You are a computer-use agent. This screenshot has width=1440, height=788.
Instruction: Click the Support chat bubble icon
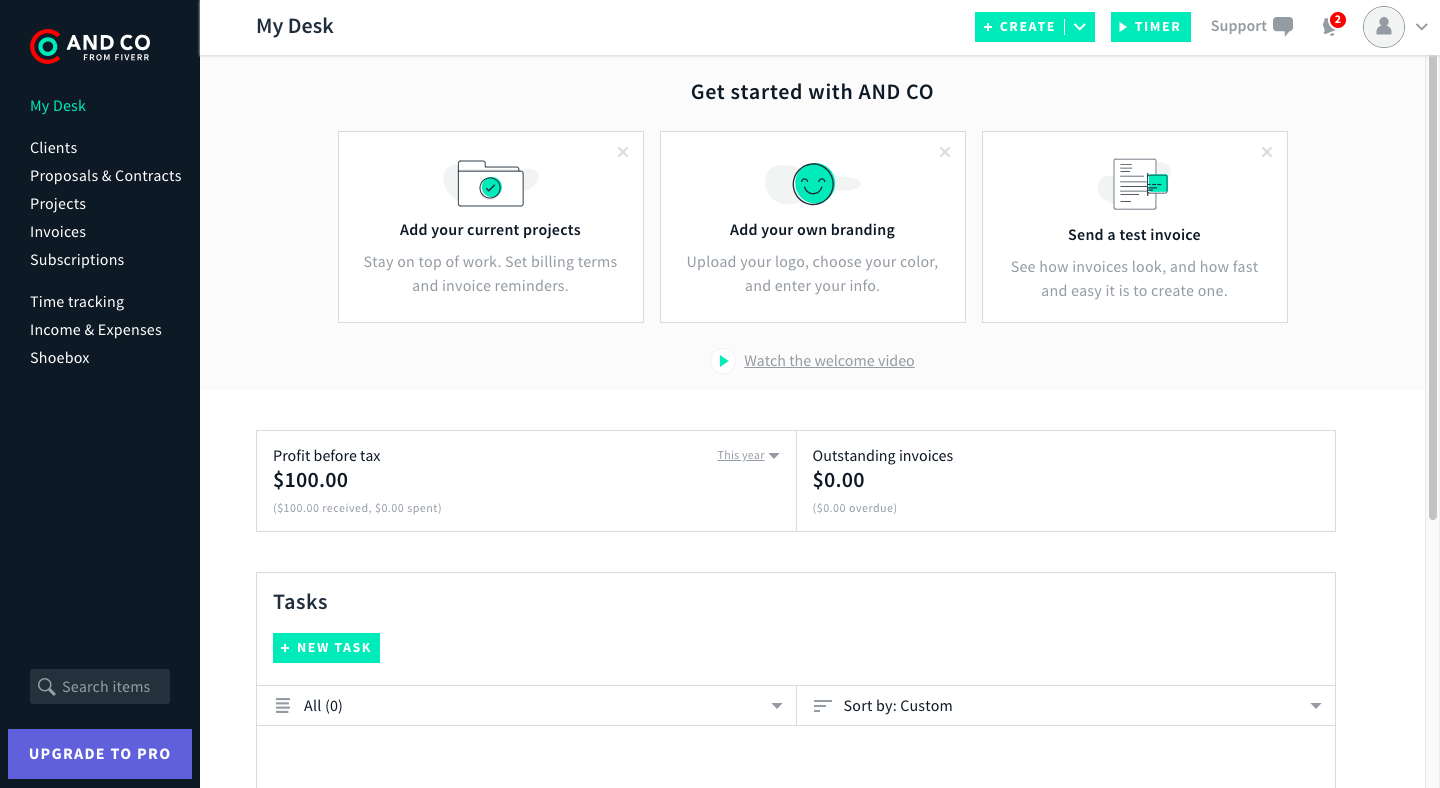pyautogui.click(x=1283, y=27)
